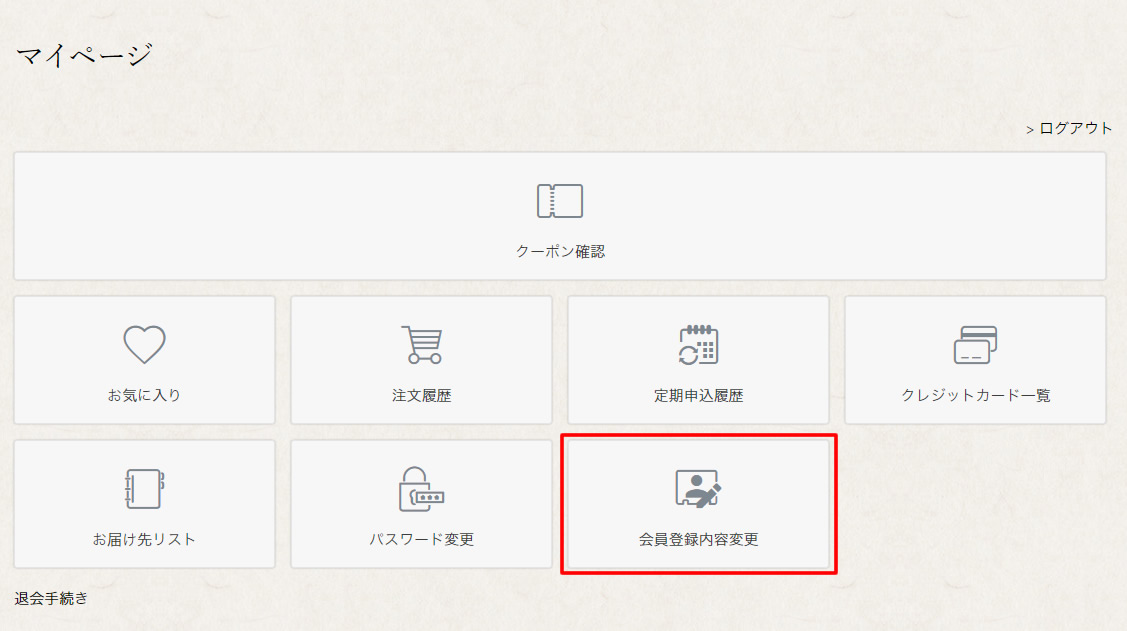The image size is (1127, 631).
Task: Open the クーポン確認 label
Action: [x=560, y=252]
